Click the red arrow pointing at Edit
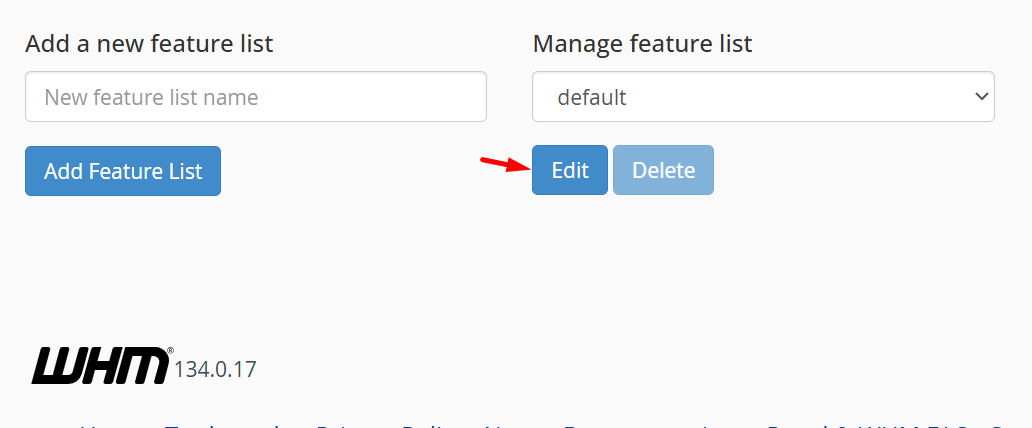This screenshot has height=428, width=1032. click(505, 163)
